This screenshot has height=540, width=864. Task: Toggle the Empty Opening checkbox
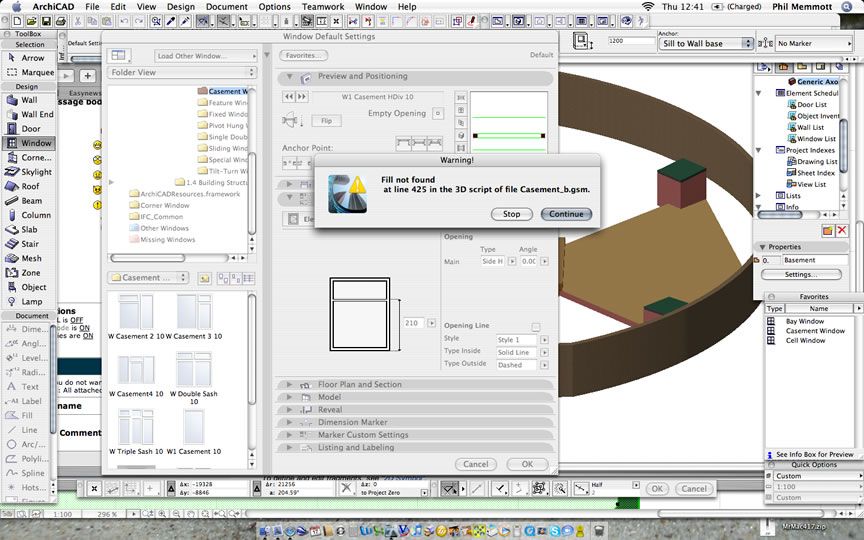437,114
